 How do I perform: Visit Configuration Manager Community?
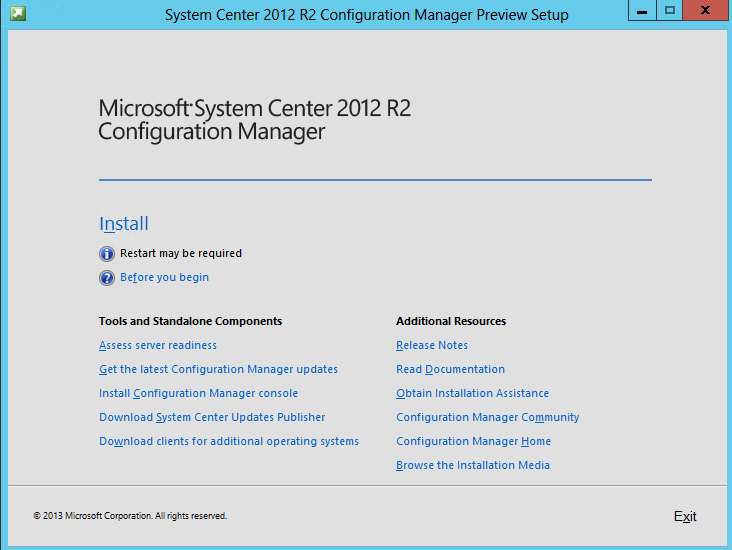pyautogui.click(x=487, y=417)
